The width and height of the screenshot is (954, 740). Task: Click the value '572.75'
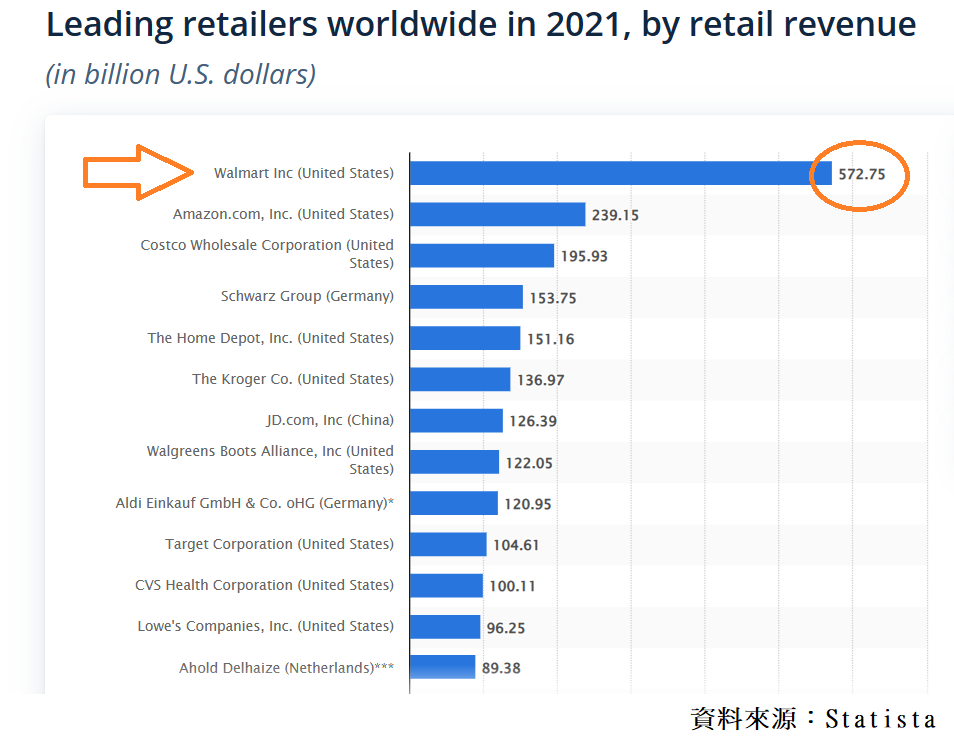click(862, 174)
